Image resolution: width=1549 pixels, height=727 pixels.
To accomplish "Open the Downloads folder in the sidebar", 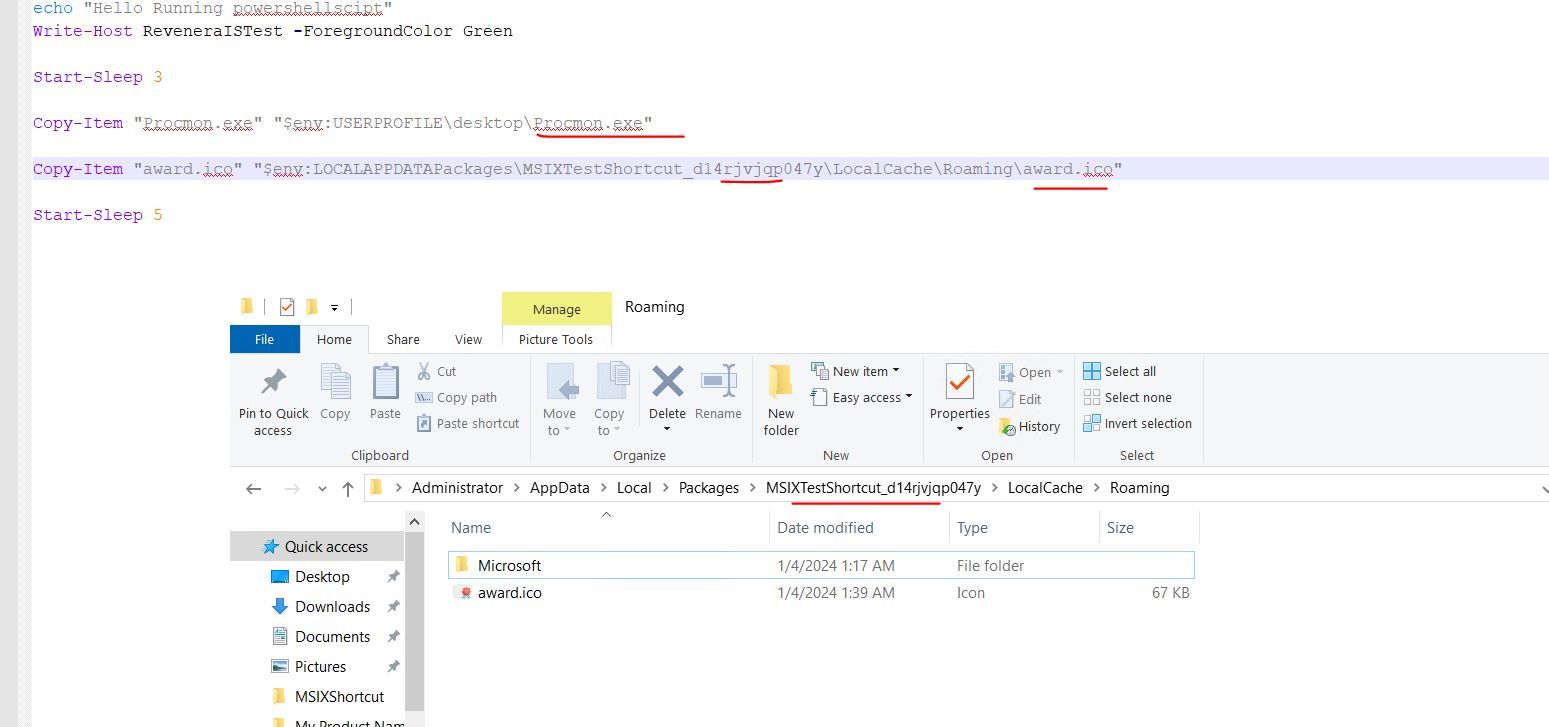I will pos(333,606).
